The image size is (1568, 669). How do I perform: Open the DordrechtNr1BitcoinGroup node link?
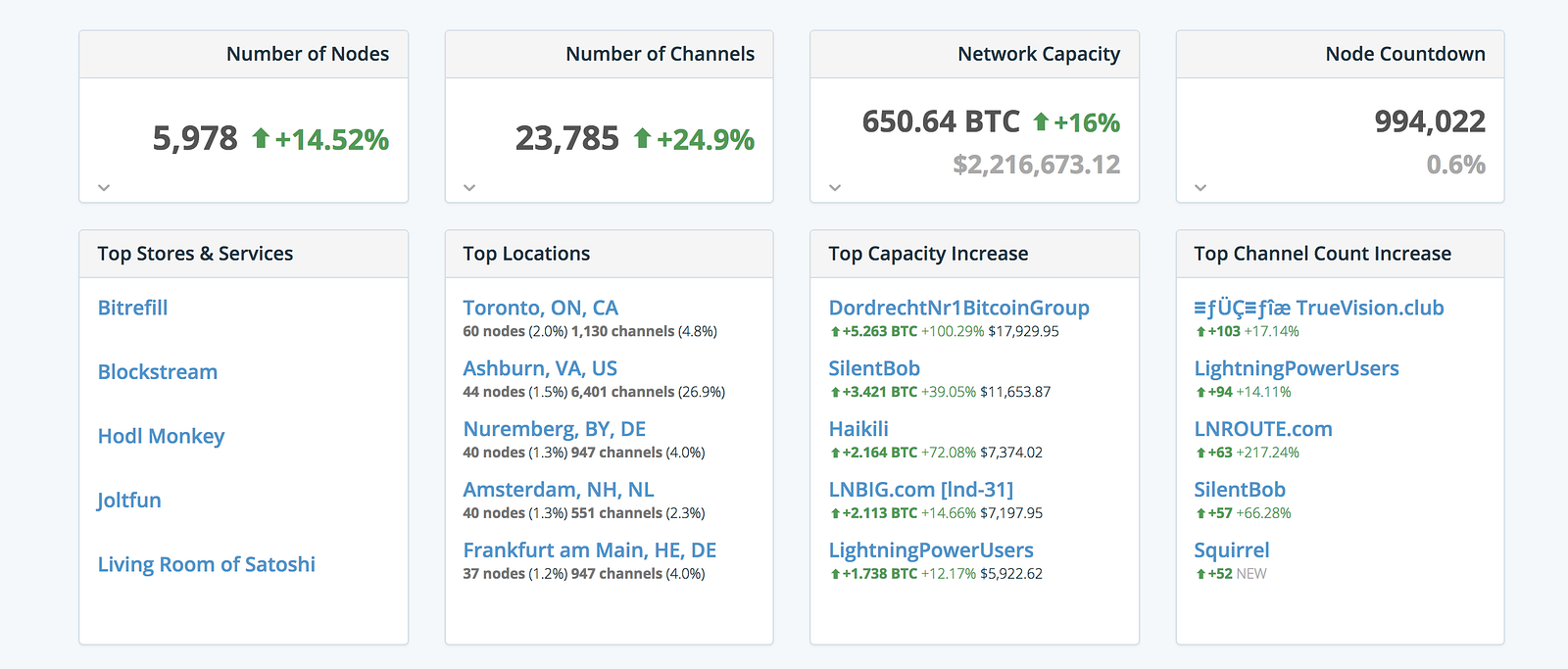coord(958,308)
